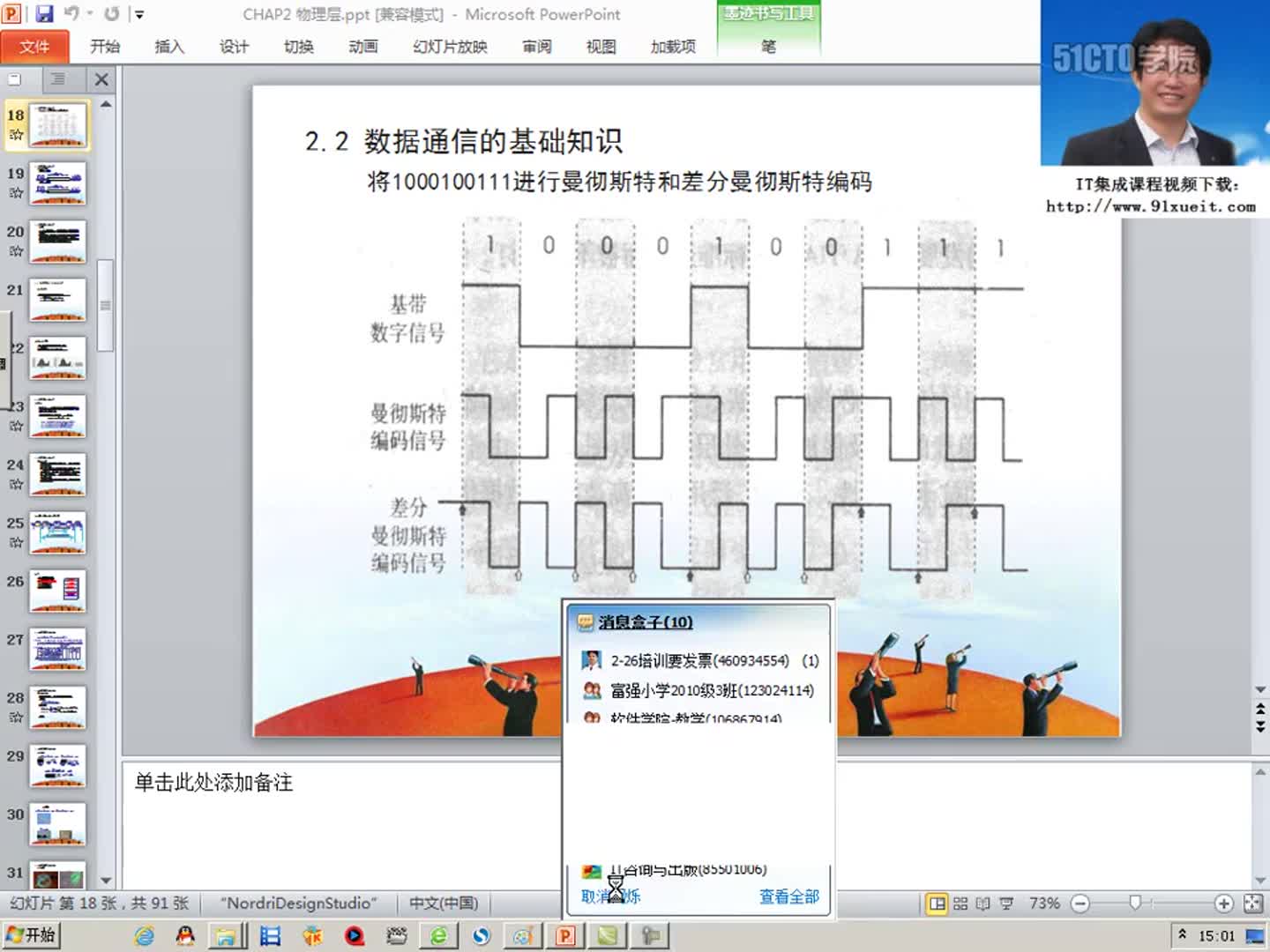Select slide 21 thumbnail
1270x952 pixels.
click(x=58, y=299)
